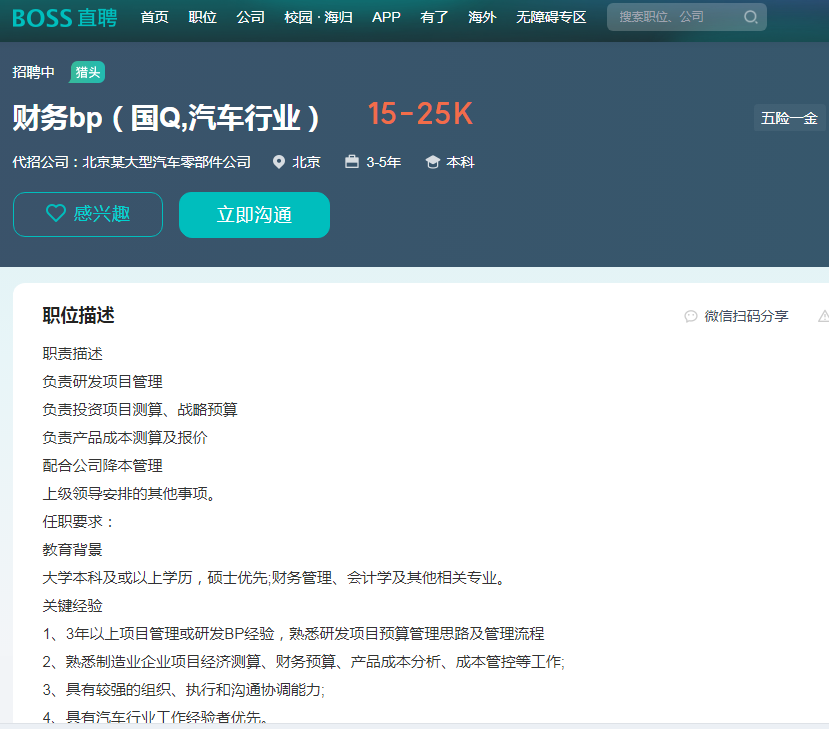829x729 pixels.
Task: Open the APP navigation item
Action: point(386,17)
